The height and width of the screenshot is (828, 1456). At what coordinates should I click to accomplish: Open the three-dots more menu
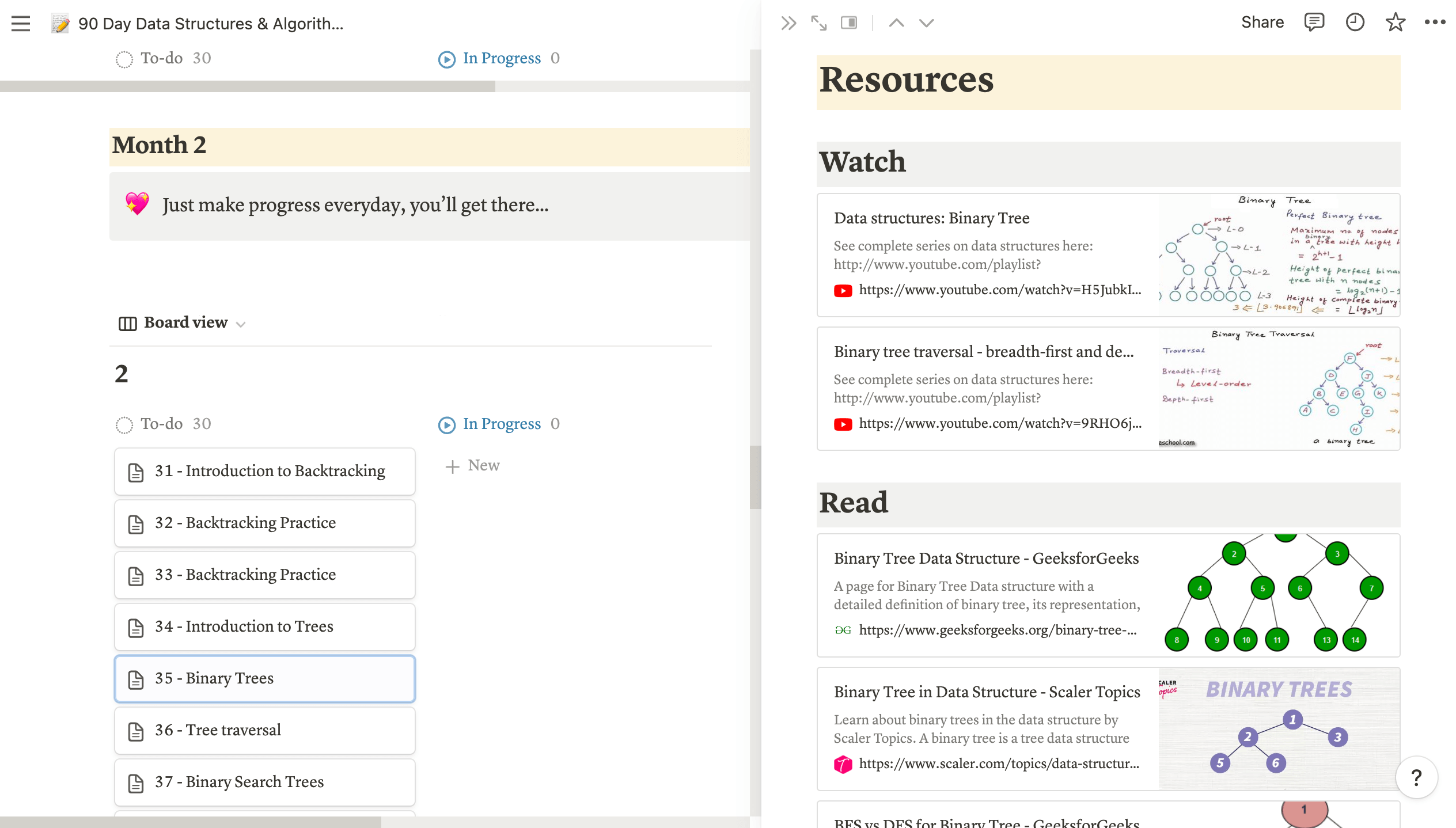(x=1435, y=22)
